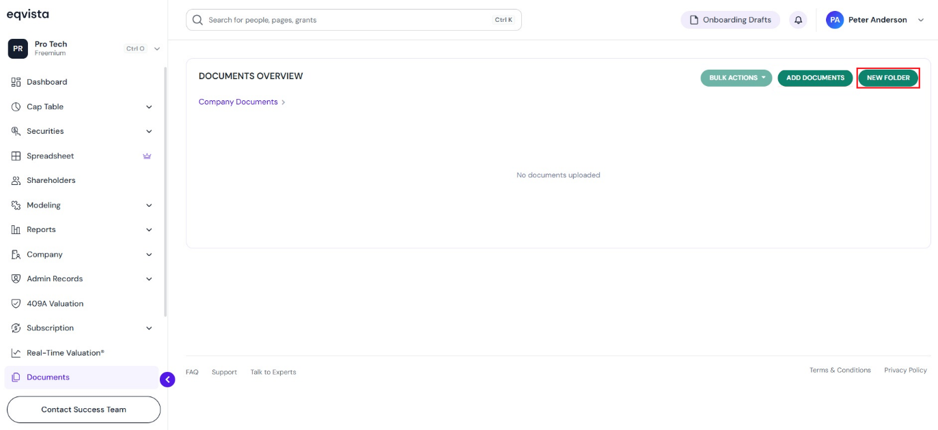Open Pro Tech company switcher

pos(84,48)
